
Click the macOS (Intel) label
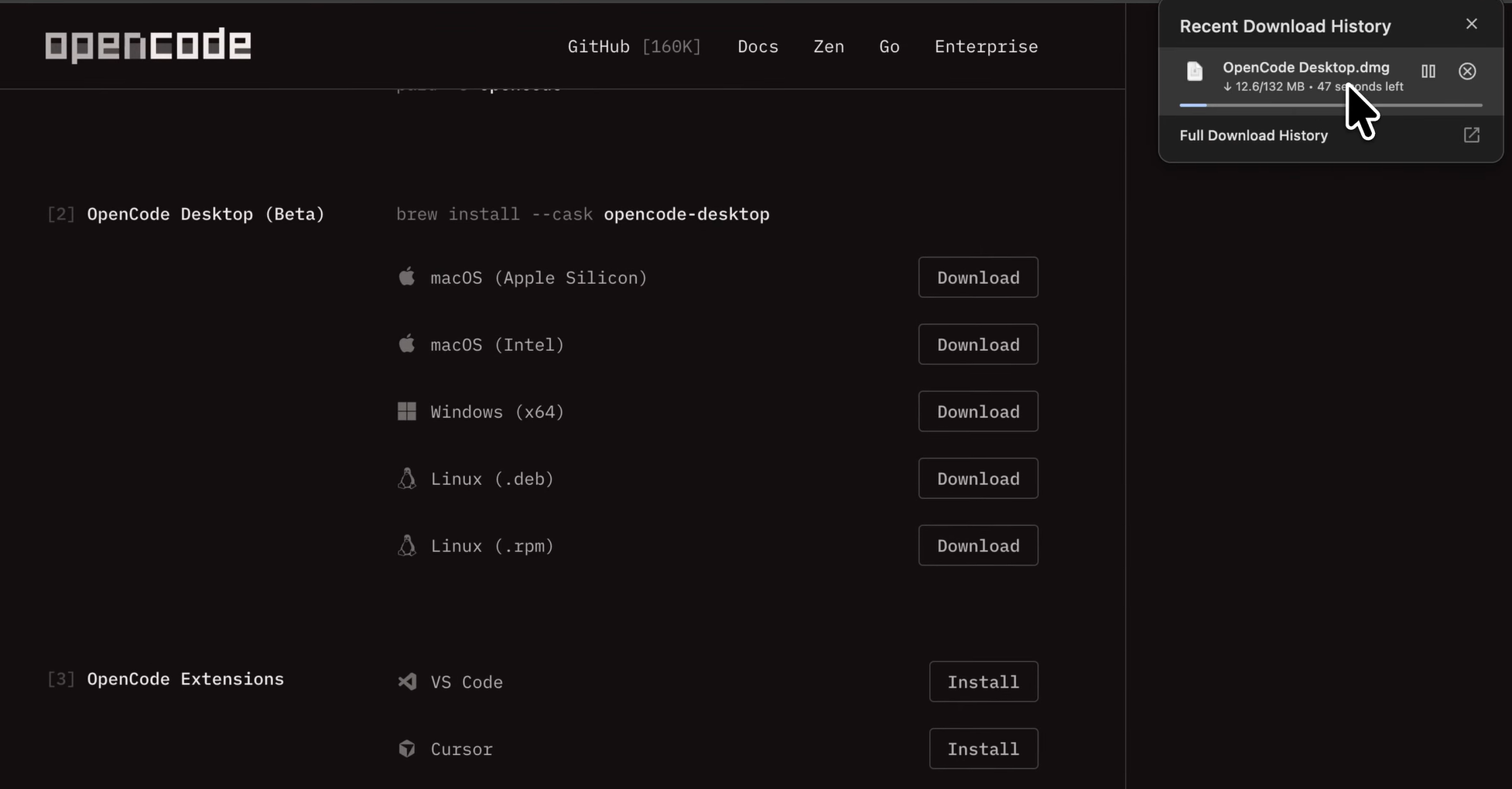tap(498, 345)
